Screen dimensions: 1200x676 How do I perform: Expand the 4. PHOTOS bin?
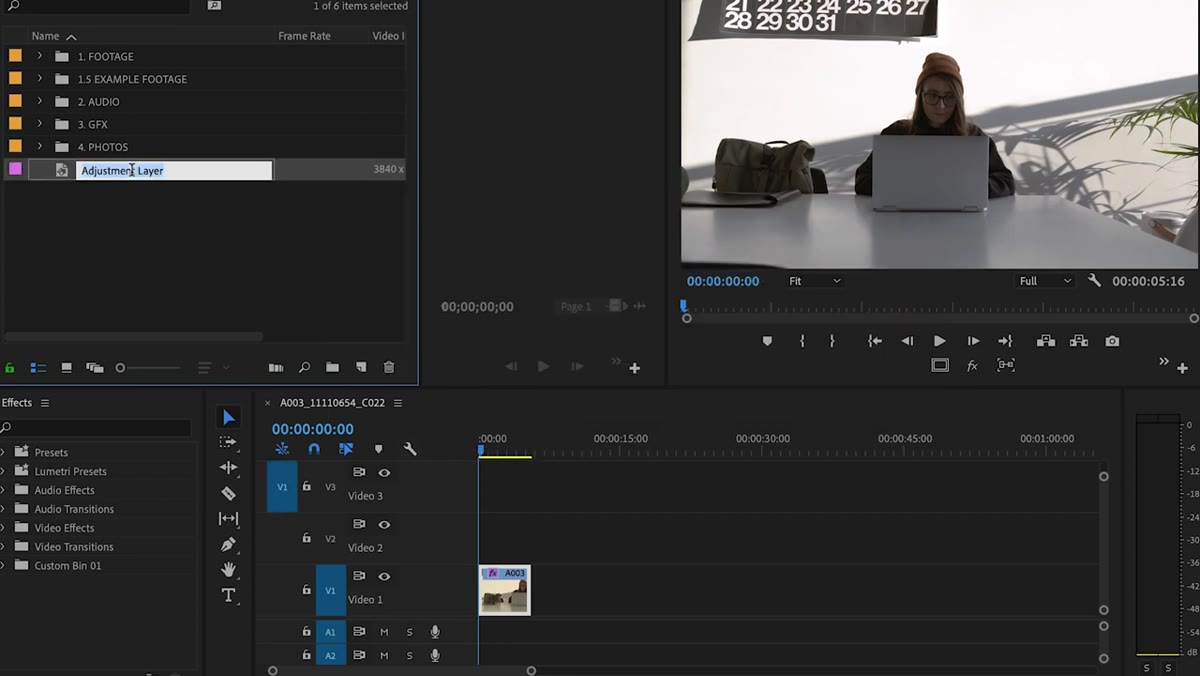pyautogui.click(x=39, y=147)
